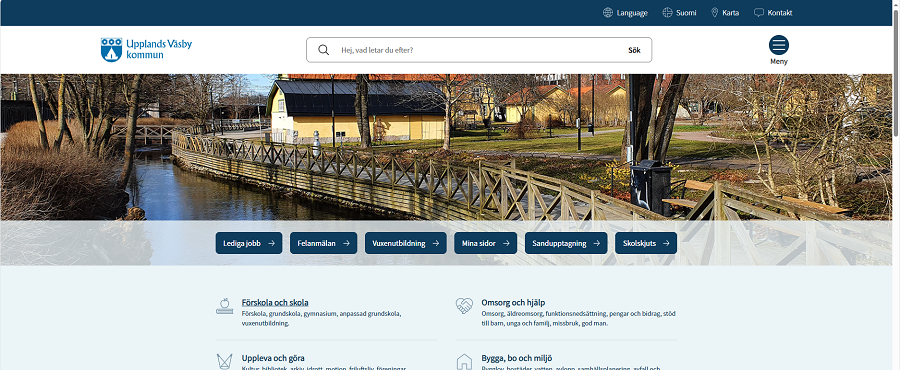Viewport: 900px width, 370px height.
Task: Click the Sök button
Action: click(x=634, y=50)
